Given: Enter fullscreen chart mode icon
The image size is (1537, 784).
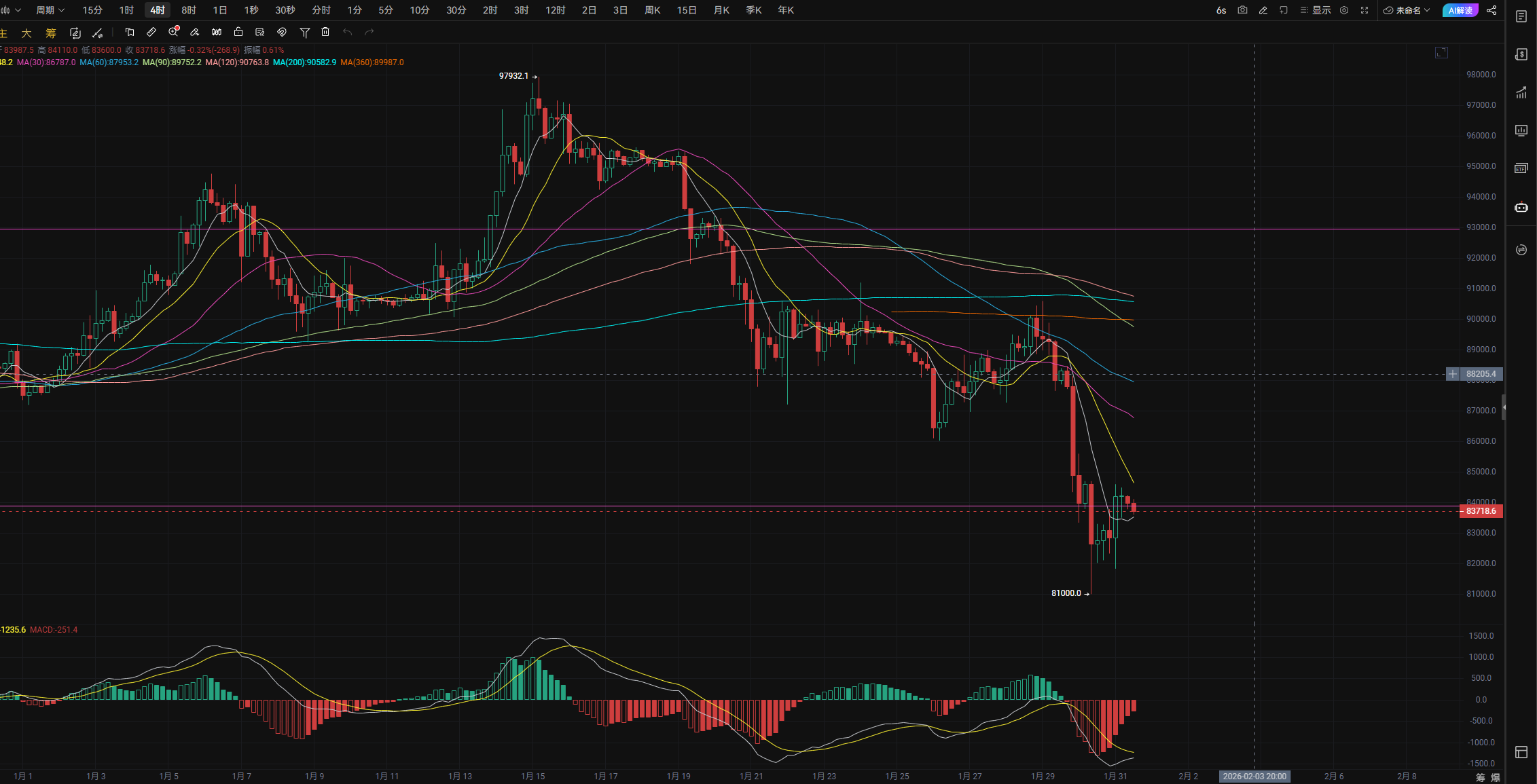Looking at the screenshot, I should click(x=1364, y=10).
